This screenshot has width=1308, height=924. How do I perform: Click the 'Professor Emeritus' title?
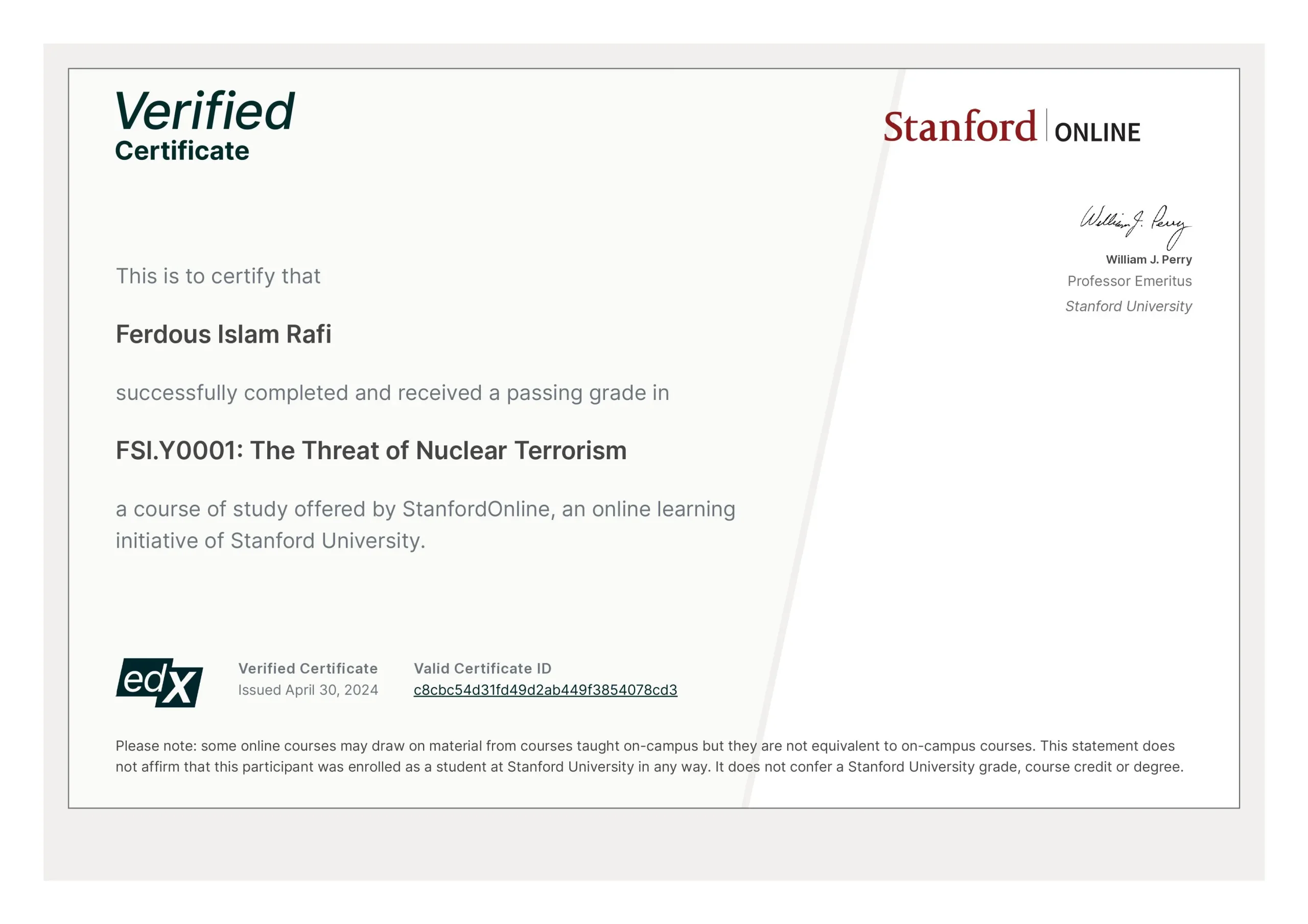[x=1129, y=281]
